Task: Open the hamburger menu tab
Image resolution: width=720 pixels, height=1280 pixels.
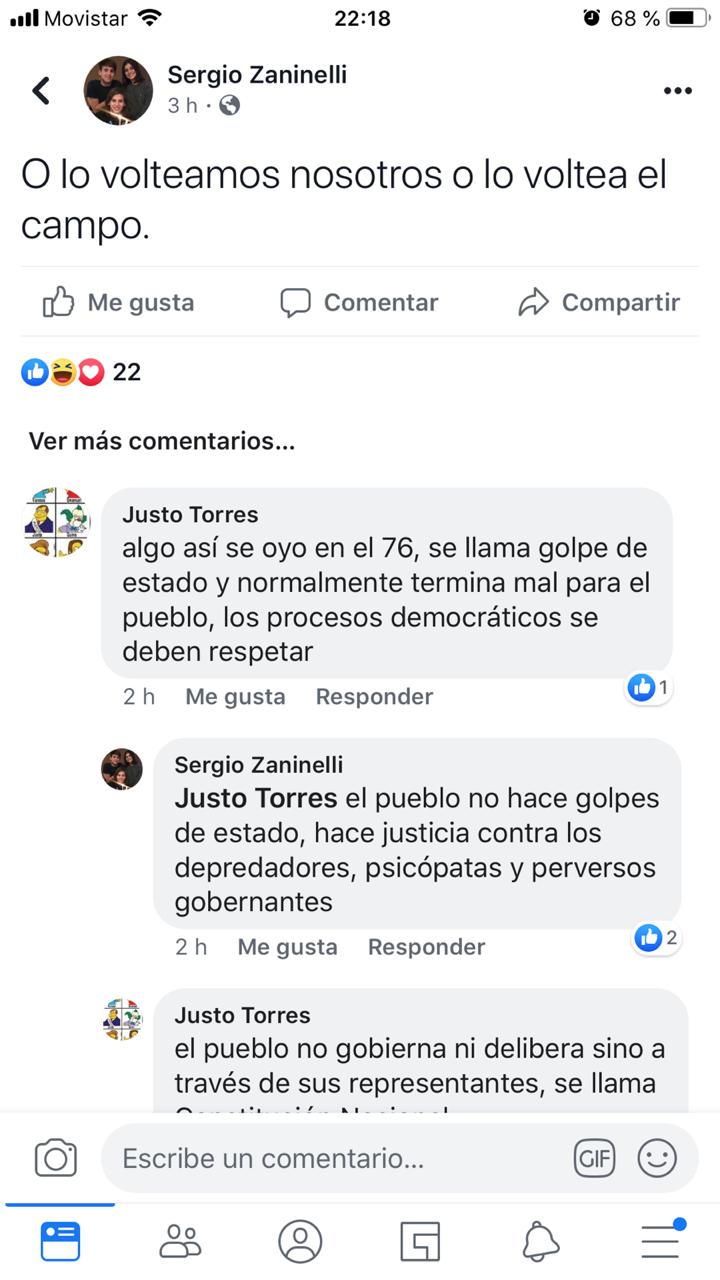Action: [x=661, y=1240]
